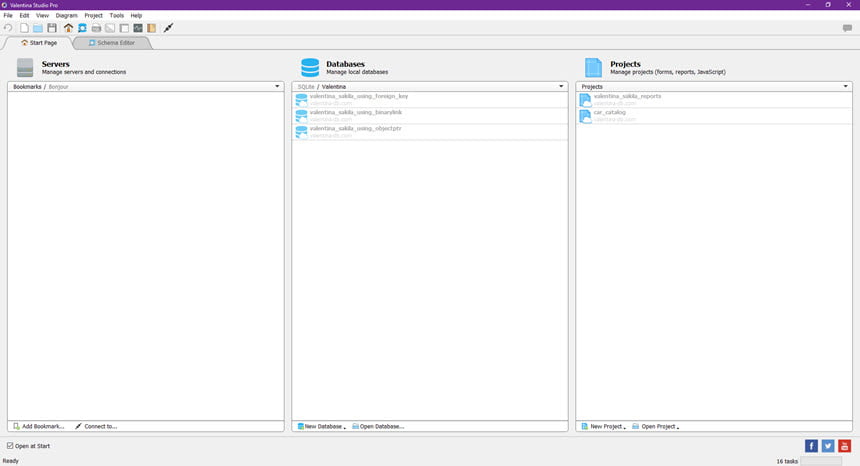860x466 pixels.
Task: Select the car_catalog project entry
Action: (x=714, y=116)
